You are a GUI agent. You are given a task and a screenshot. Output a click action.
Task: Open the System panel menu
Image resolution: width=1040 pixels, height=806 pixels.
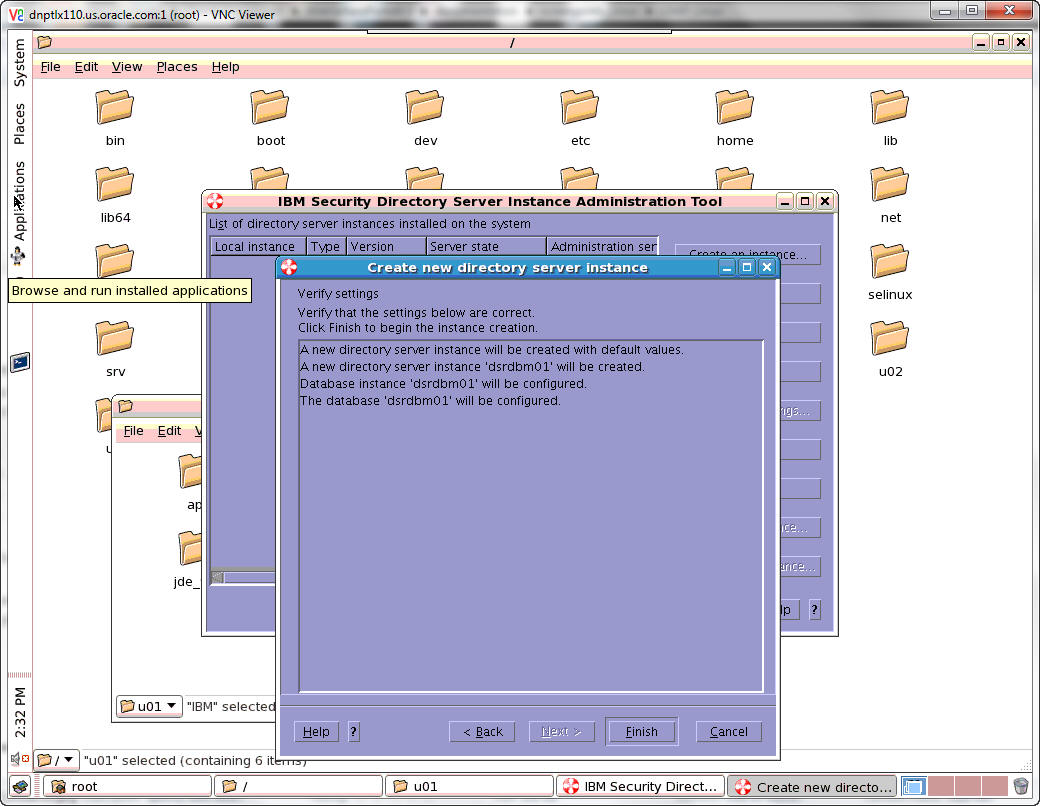[19, 62]
